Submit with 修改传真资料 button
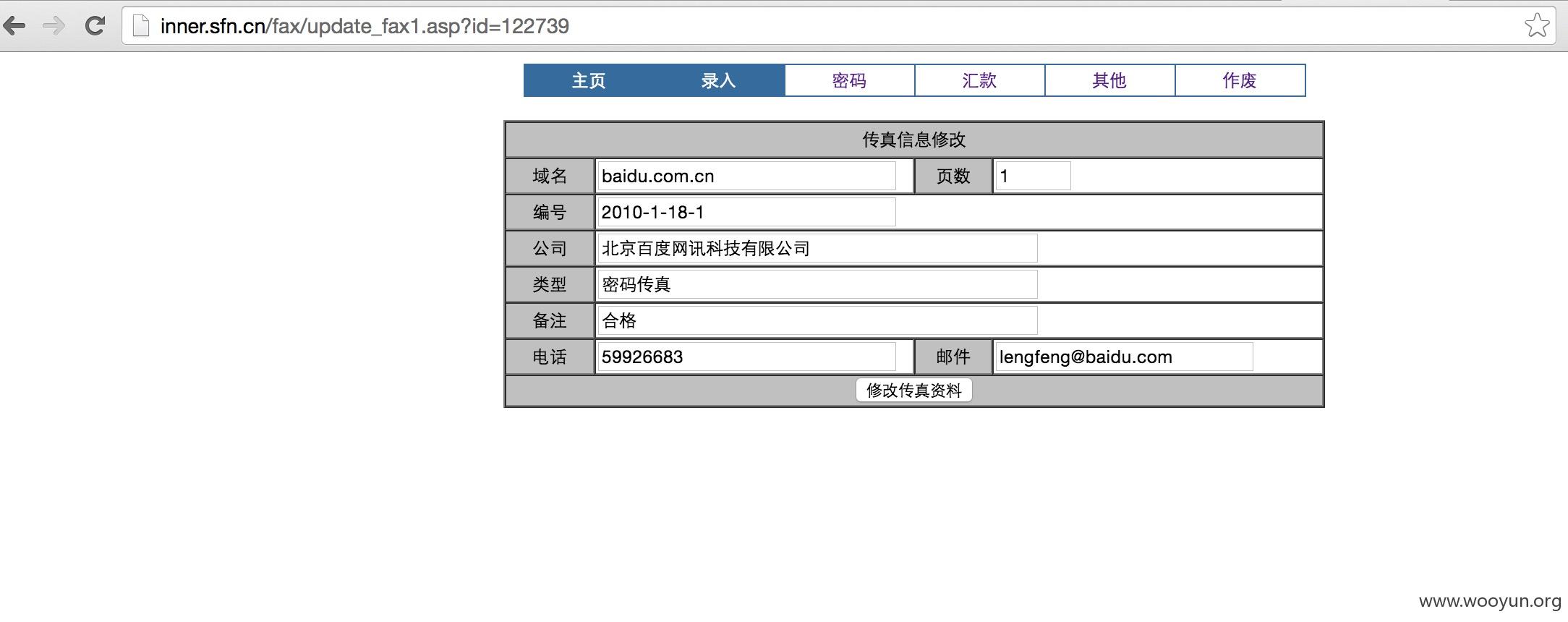Screen dimensions: 1568x622 click(914, 390)
